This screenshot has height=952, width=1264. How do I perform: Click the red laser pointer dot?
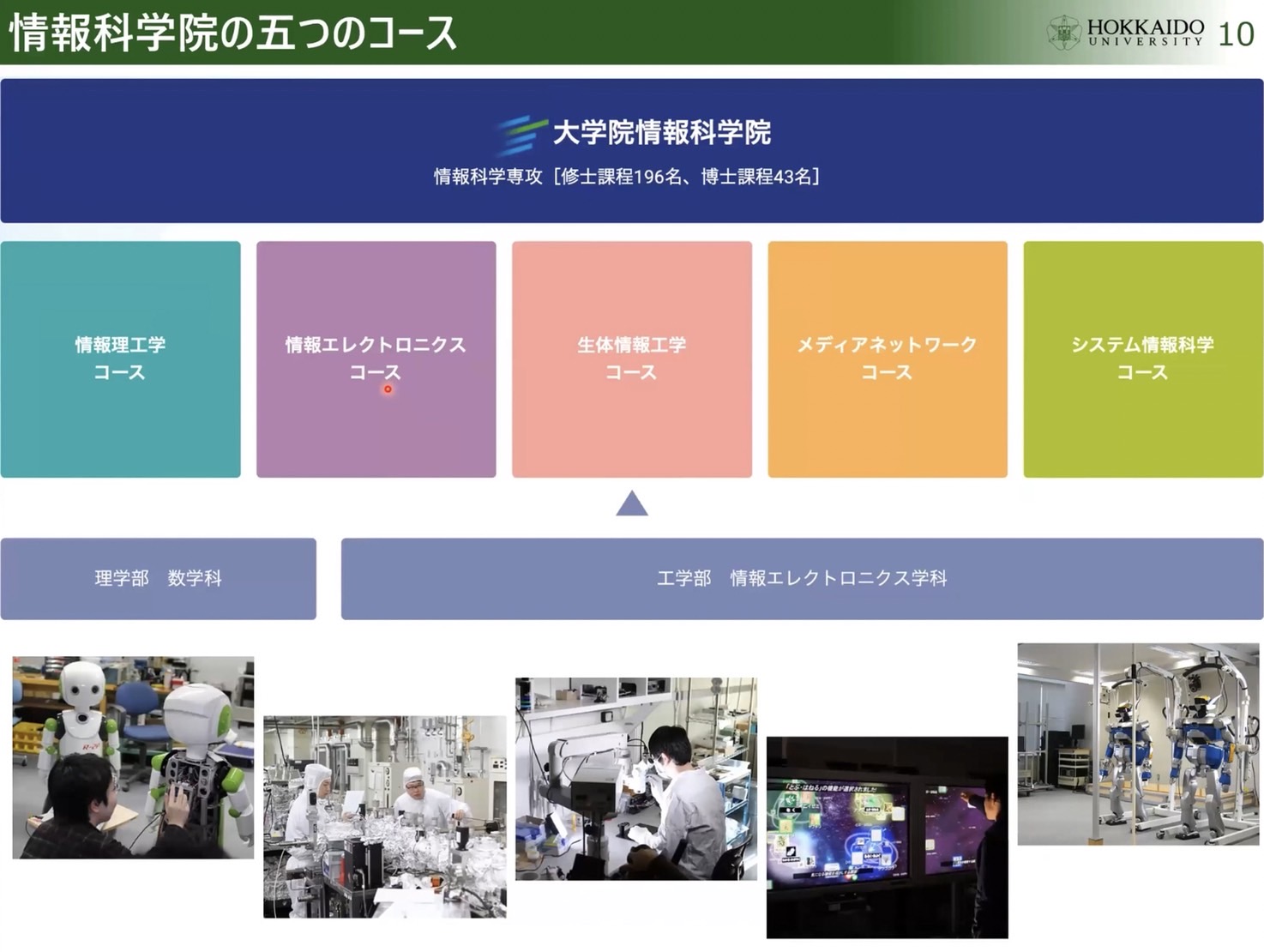click(388, 389)
